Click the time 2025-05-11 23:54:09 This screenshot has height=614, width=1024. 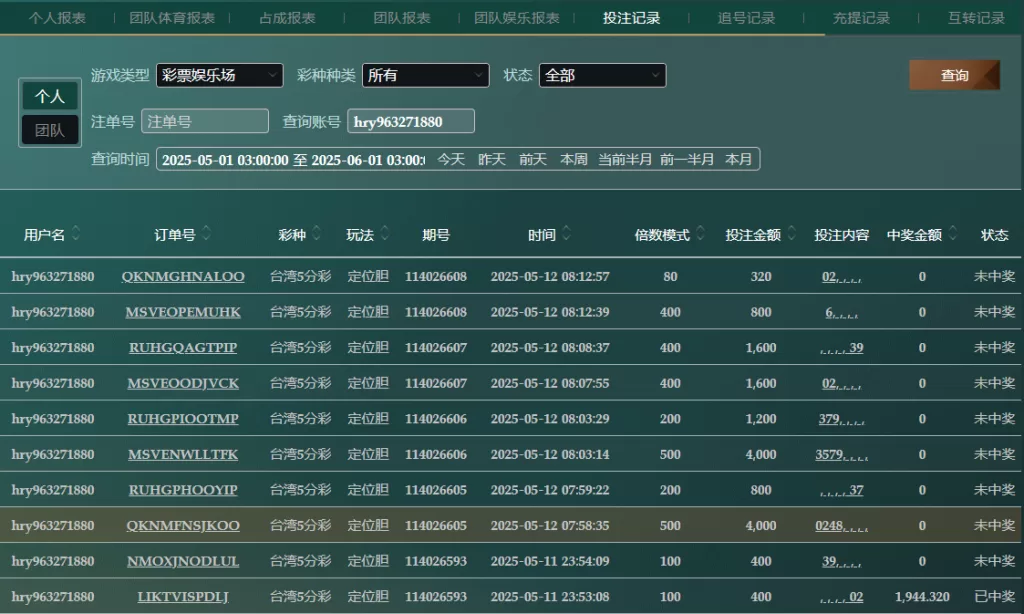pos(550,561)
